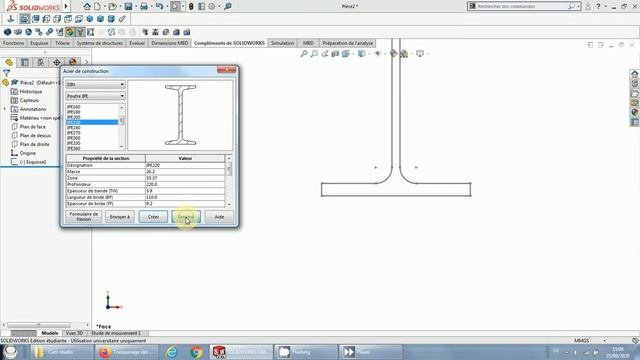Click the properties table scrollbar
Viewport: 640px width, 360px height.
pos(229,181)
